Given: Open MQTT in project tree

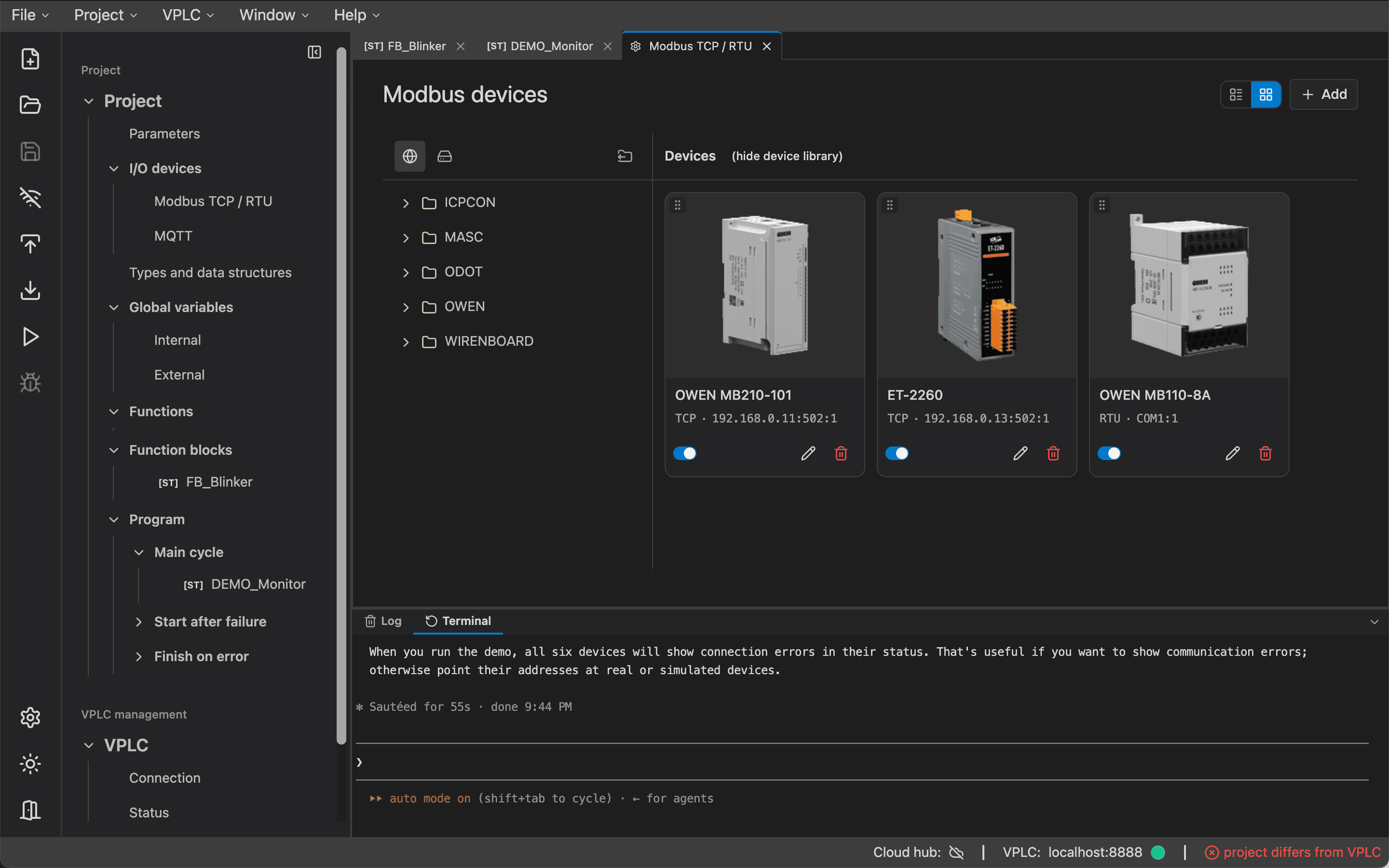Looking at the screenshot, I should point(173,236).
